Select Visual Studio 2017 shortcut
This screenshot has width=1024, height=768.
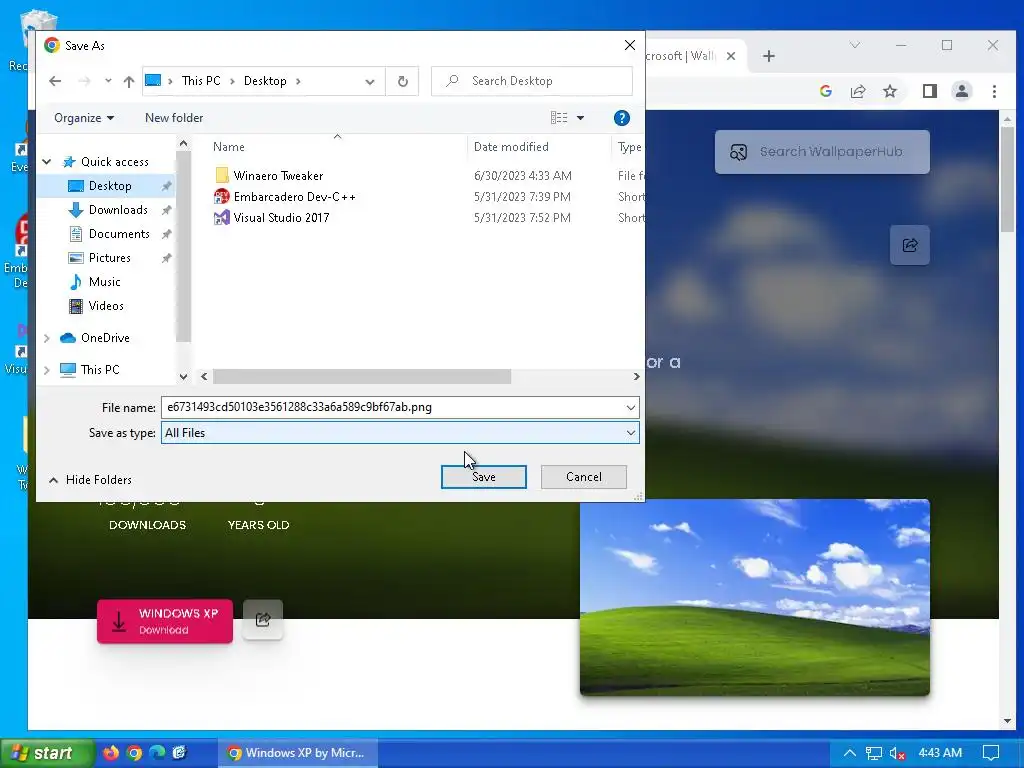click(x=281, y=217)
